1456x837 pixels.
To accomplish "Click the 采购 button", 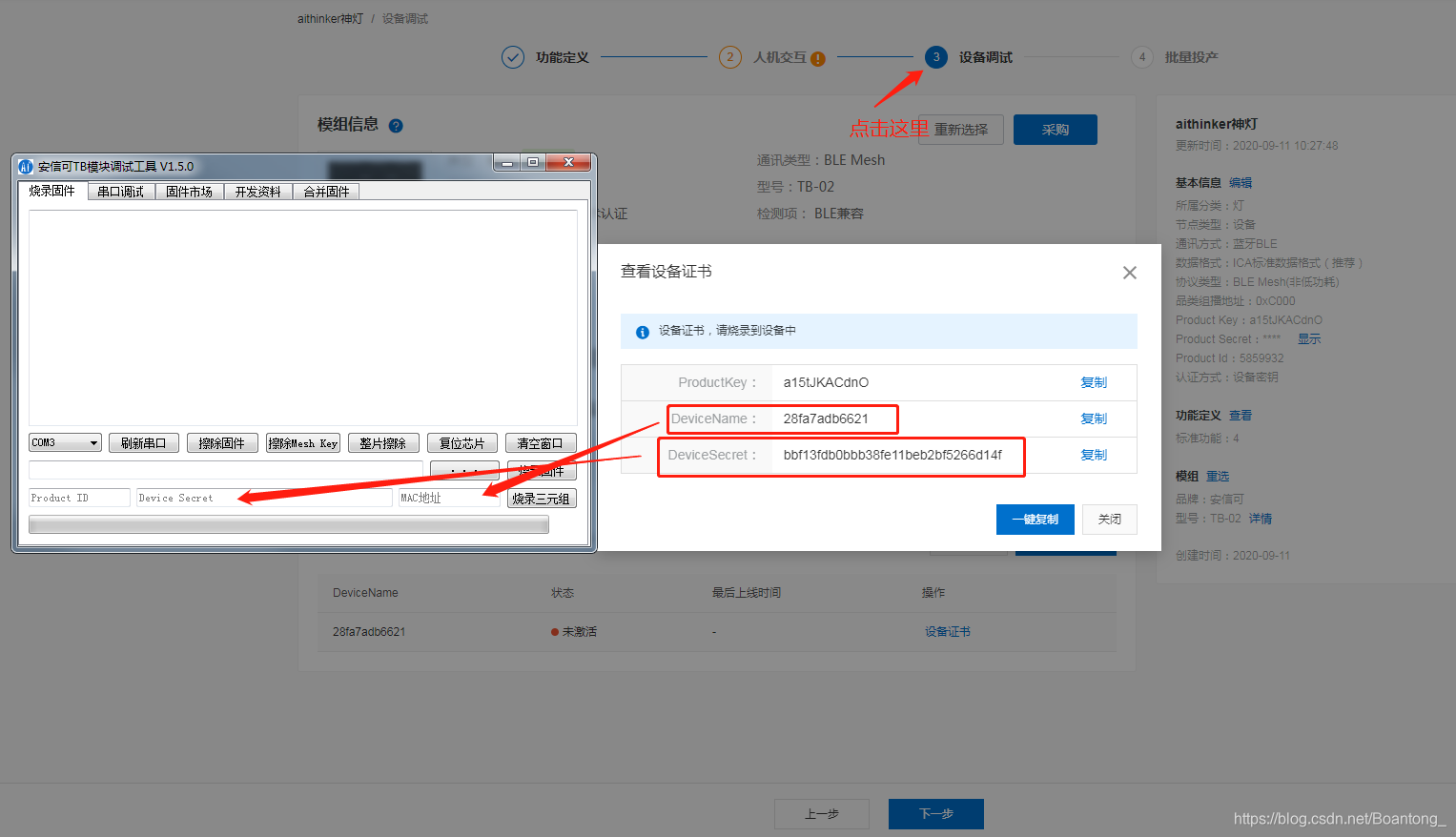I will click(1056, 130).
